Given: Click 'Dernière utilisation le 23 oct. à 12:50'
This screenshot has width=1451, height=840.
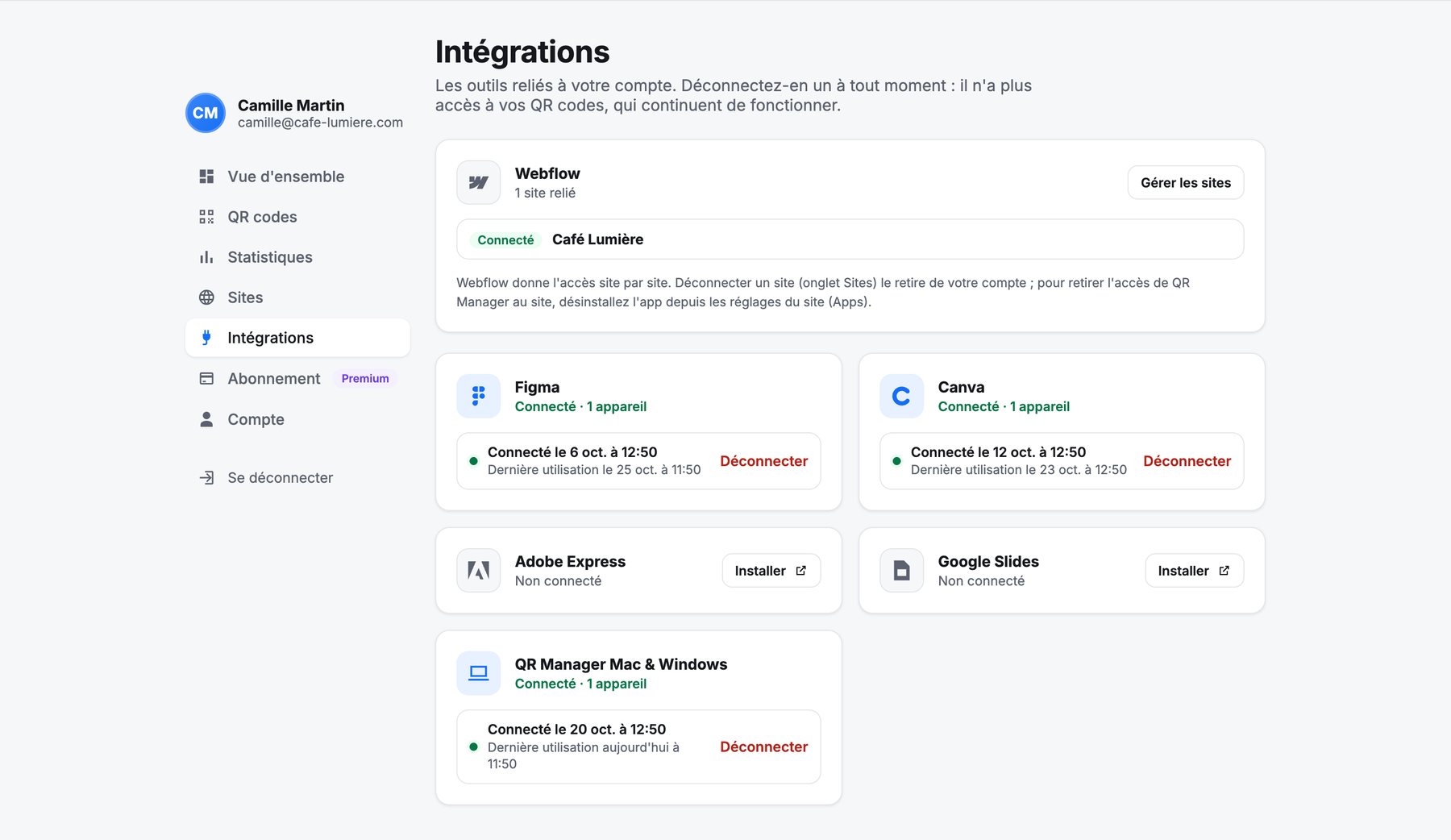Looking at the screenshot, I should pos(1019,470).
